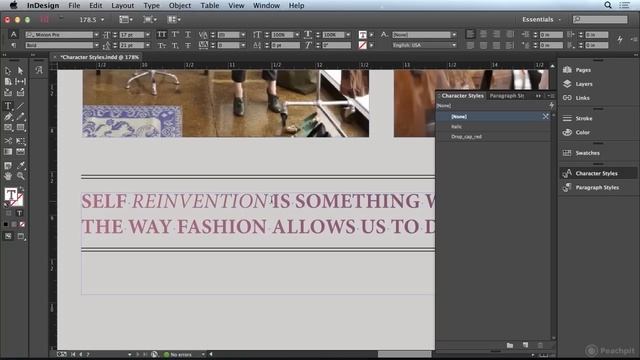This screenshot has width=640, height=360.
Task: Select the Rectangle tool
Action: coord(20,128)
